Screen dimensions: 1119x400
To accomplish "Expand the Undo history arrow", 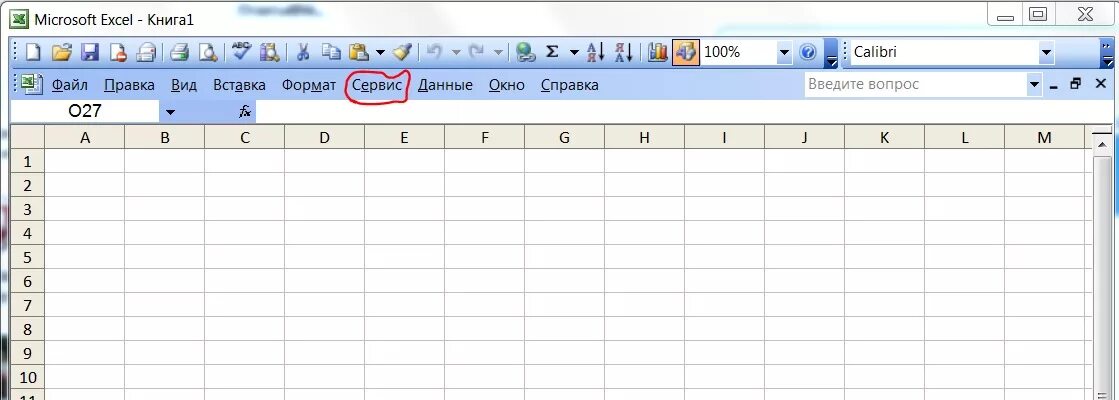I will click(x=456, y=52).
